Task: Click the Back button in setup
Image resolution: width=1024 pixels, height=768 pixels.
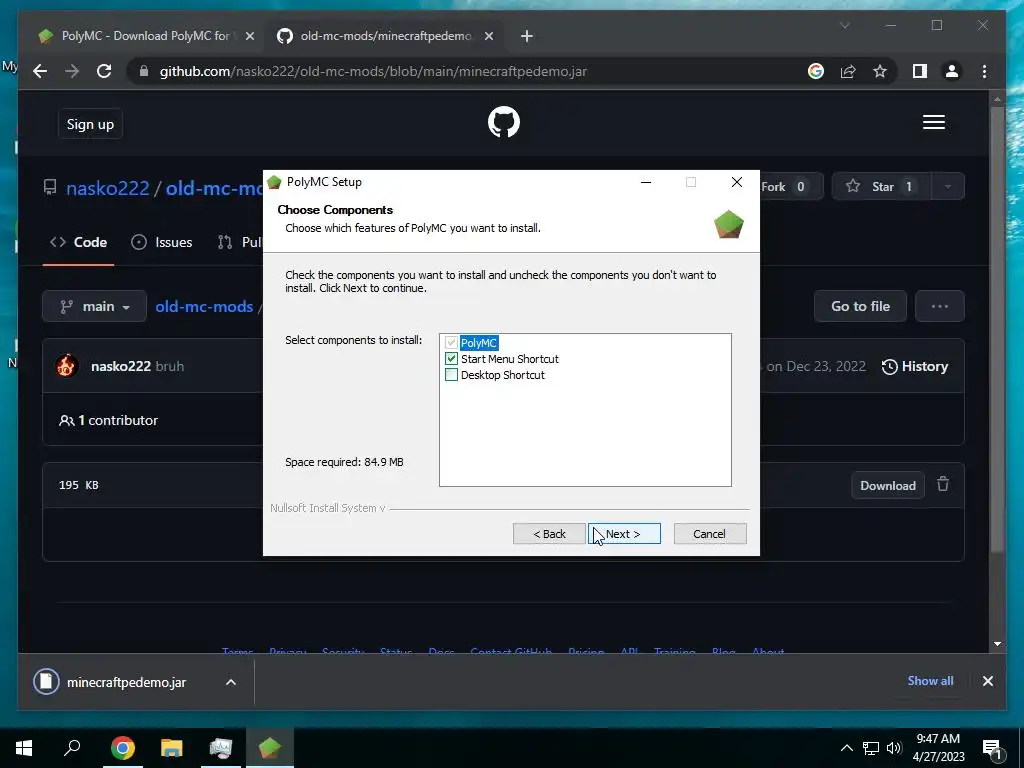Action: point(549,534)
